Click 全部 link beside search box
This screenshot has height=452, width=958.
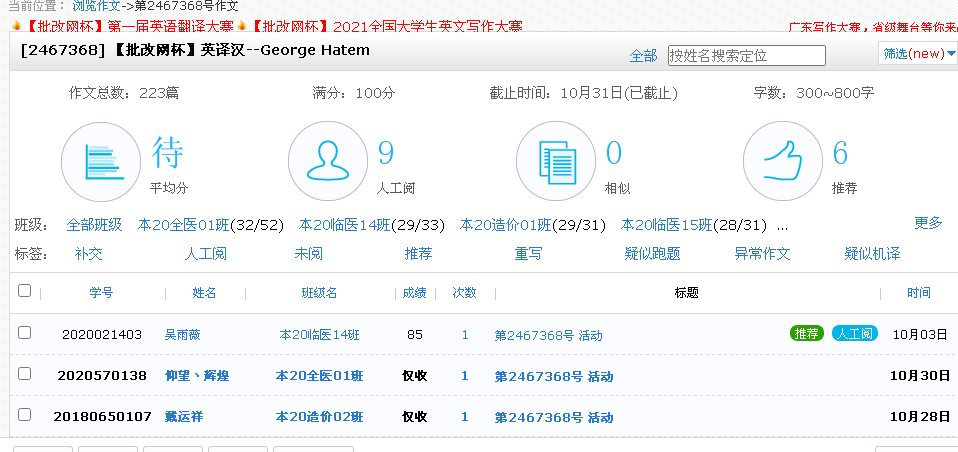[643, 55]
